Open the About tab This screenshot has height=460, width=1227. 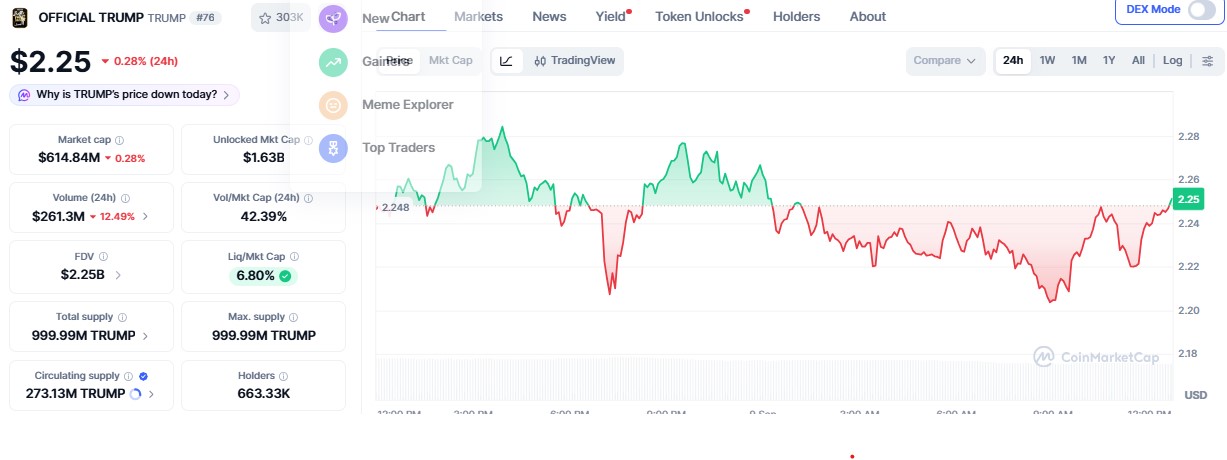click(x=867, y=16)
